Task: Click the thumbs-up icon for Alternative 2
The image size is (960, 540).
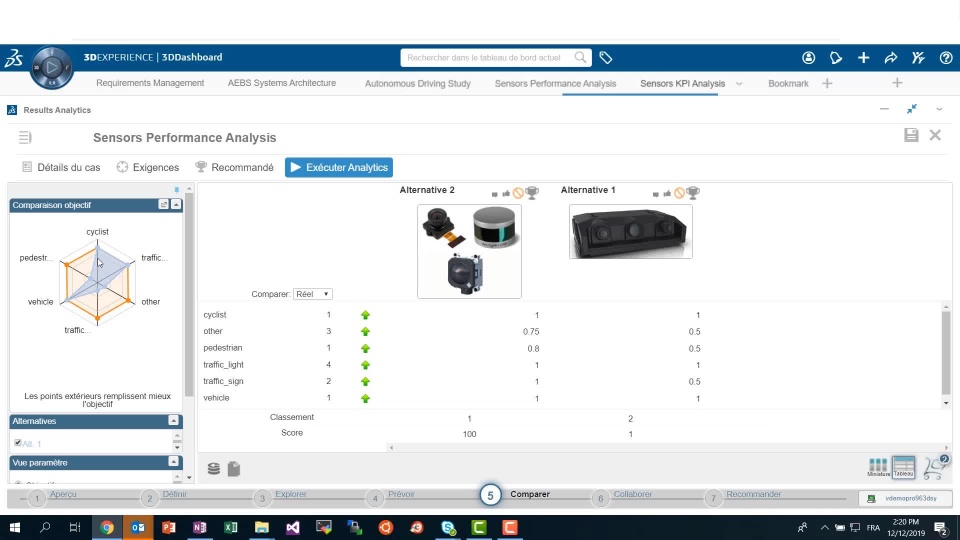Action: 506,193
